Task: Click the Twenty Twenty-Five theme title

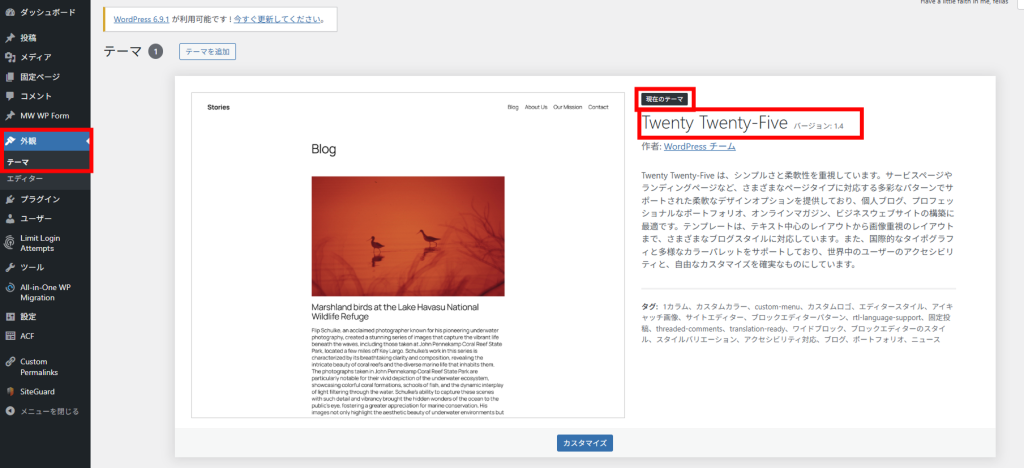Action: click(x=714, y=123)
